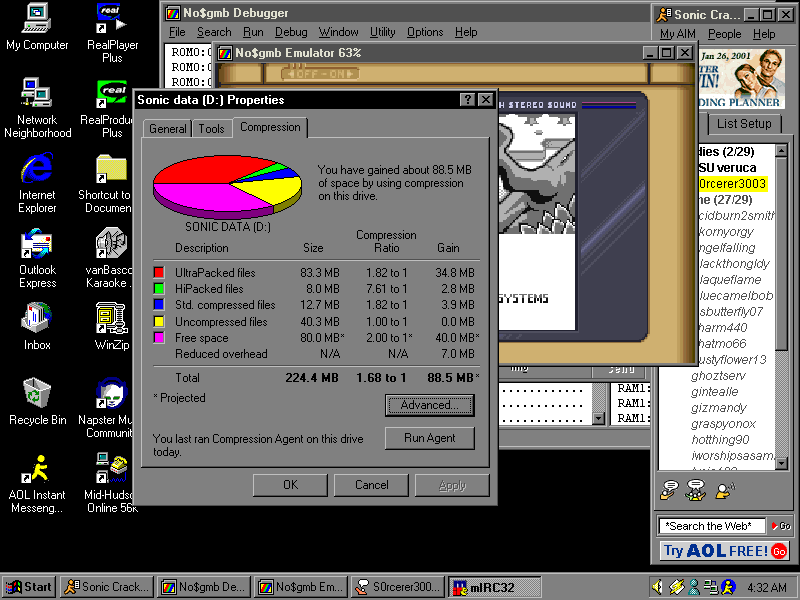Open the AIM buddy chat invitation icon

coord(696,490)
